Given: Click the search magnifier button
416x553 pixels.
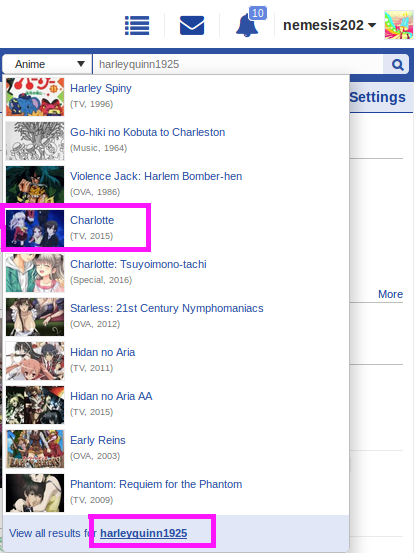Looking at the screenshot, I should pyautogui.click(x=397, y=64).
